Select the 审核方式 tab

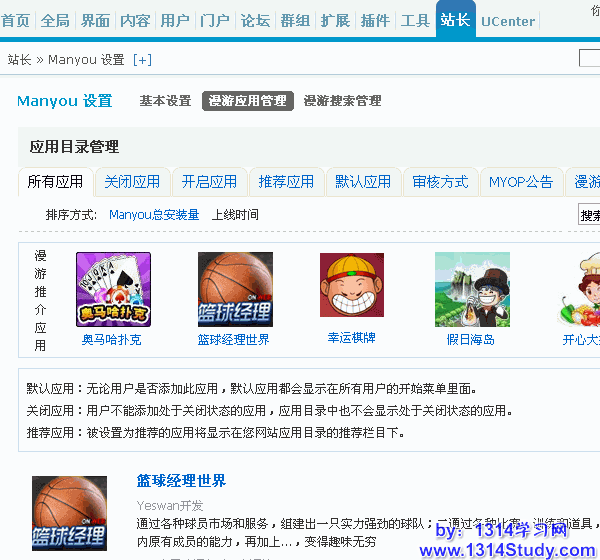tap(440, 182)
